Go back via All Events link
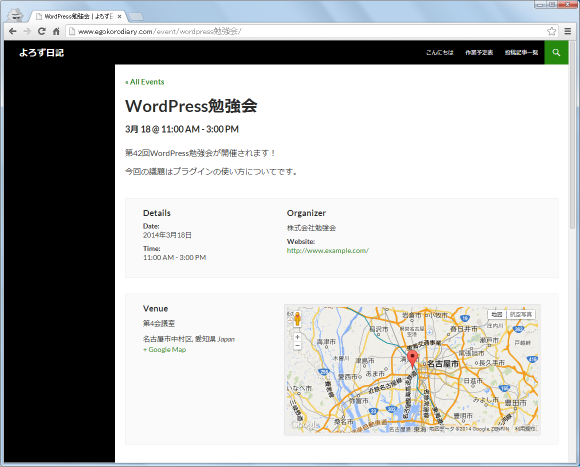Image resolution: width=580 pixels, height=467 pixels. coord(145,82)
